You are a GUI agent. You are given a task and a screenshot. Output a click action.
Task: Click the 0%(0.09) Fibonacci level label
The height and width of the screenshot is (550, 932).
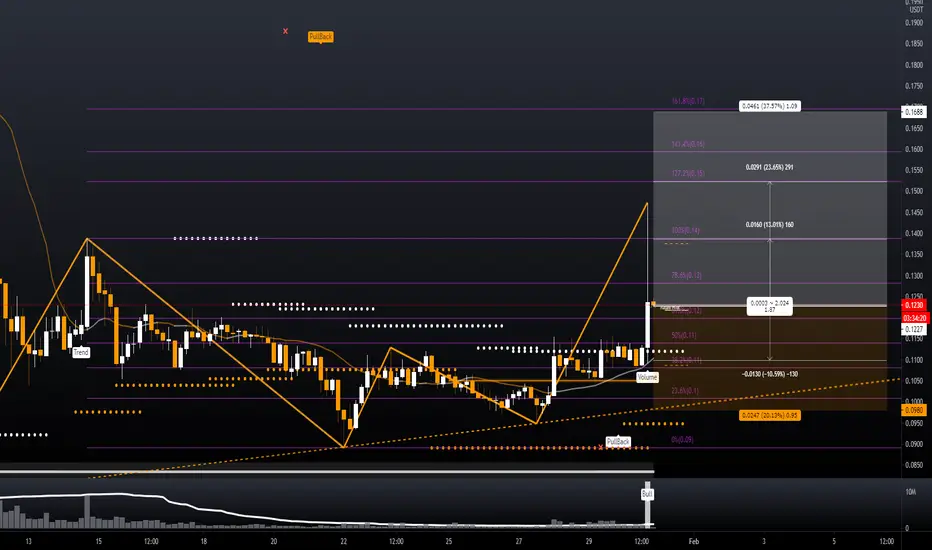point(682,440)
